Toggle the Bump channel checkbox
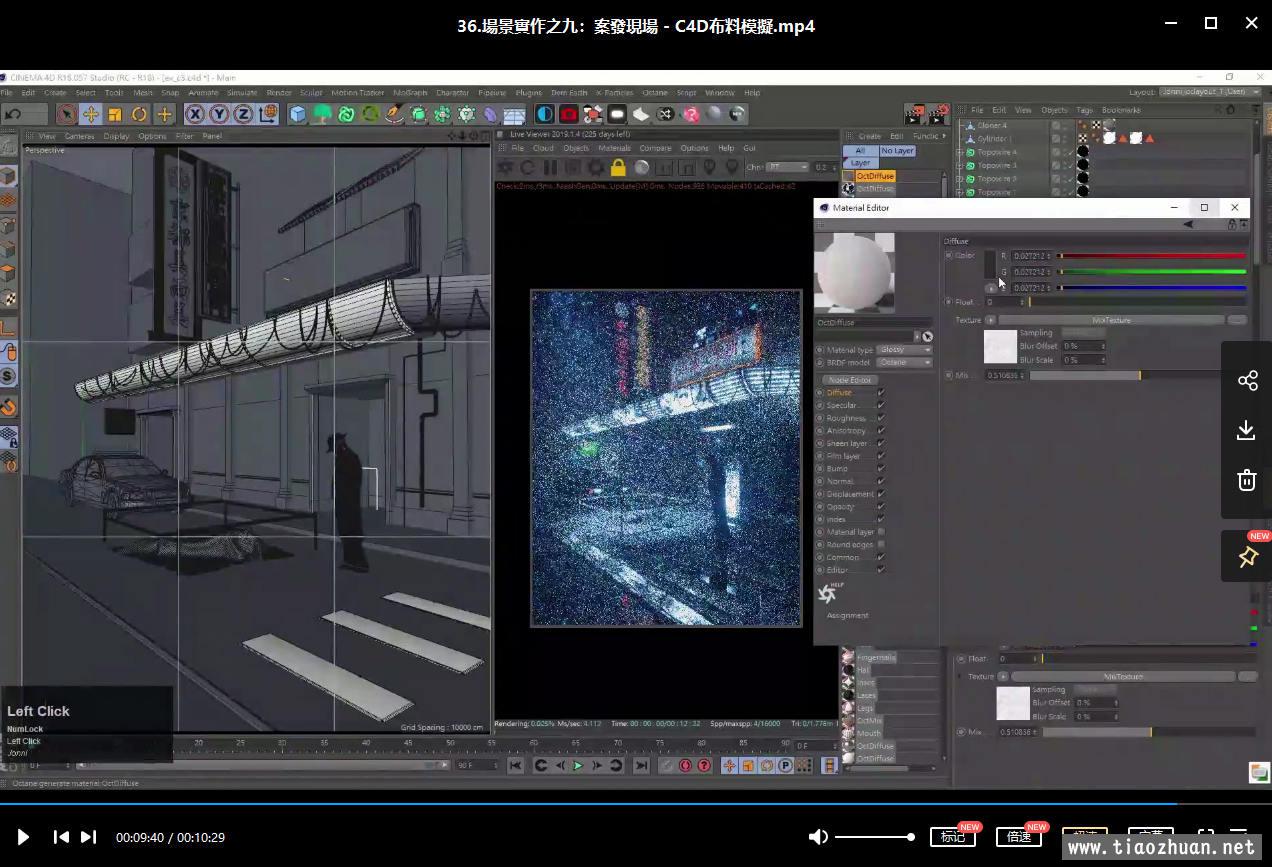Viewport: 1272px width, 867px height. pos(881,468)
